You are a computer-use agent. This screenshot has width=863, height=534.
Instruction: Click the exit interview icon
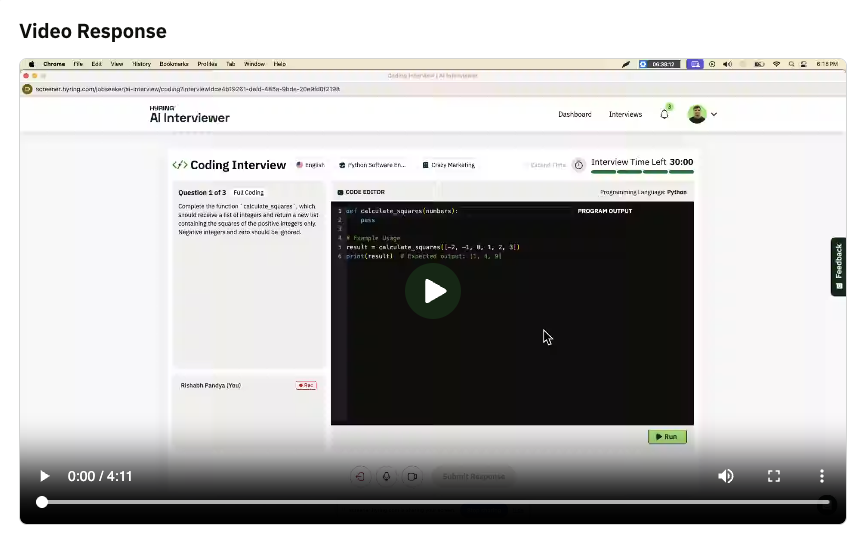point(360,477)
